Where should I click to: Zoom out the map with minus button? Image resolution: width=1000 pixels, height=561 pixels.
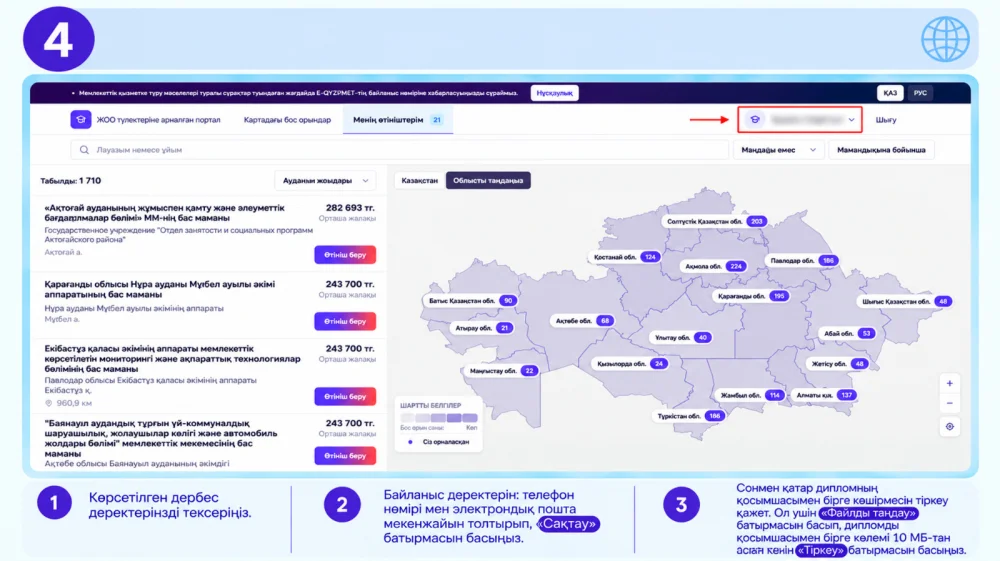[x=950, y=404]
